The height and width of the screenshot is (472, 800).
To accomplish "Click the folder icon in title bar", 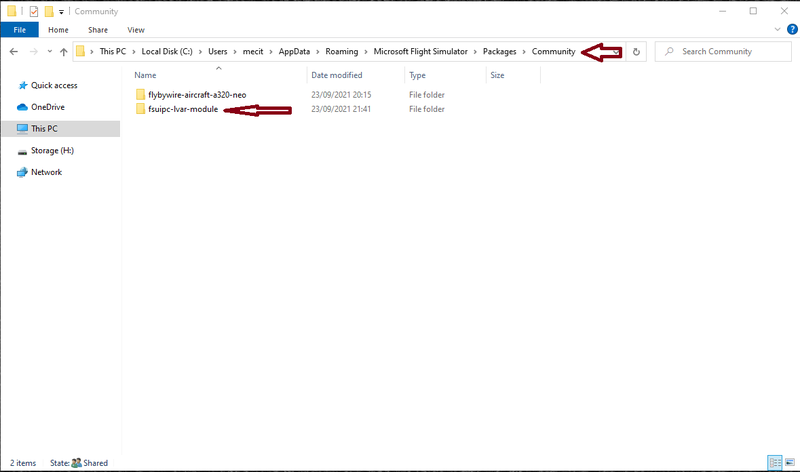I will (x=11, y=11).
